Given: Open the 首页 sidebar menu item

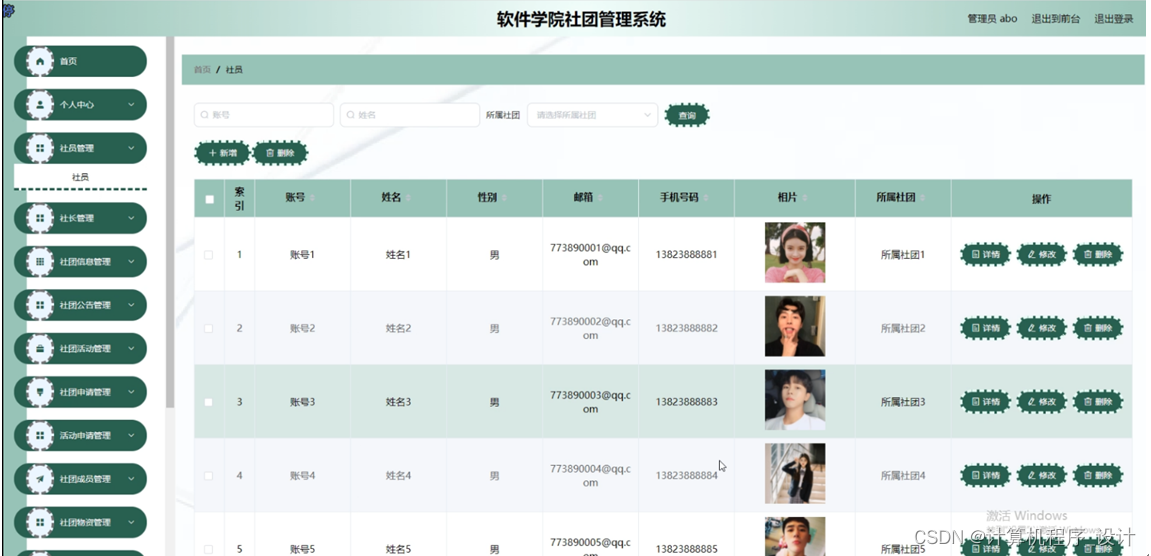Looking at the screenshot, I should [81, 62].
